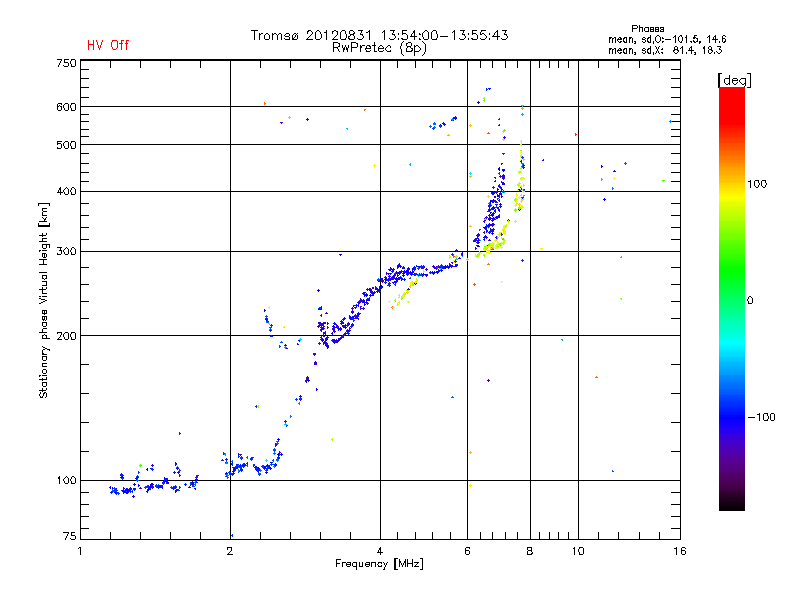
Task: Click the y-axis tick label '600'
Action: point(66,107)
